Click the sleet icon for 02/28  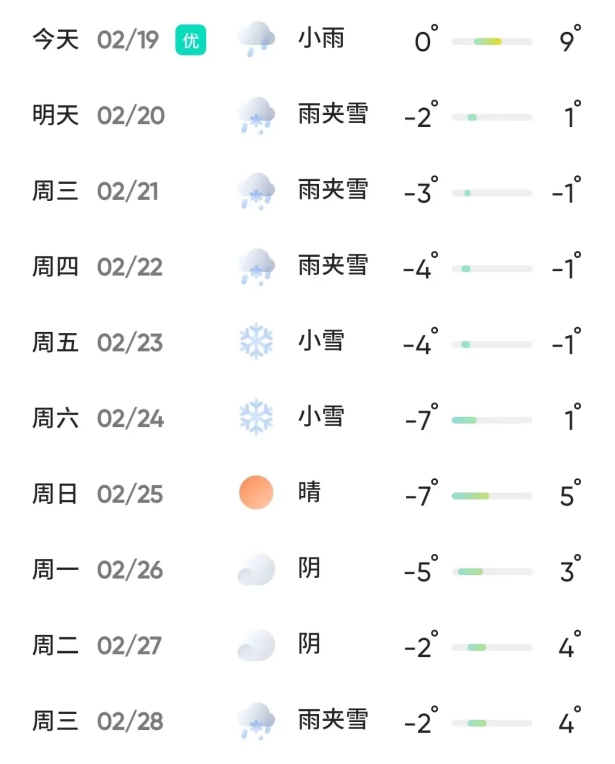point(256,720)
